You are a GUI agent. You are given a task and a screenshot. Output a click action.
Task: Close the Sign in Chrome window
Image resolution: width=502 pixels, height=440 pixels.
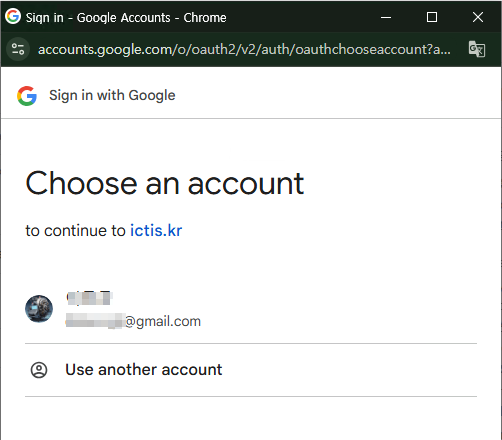pos(478,17)
